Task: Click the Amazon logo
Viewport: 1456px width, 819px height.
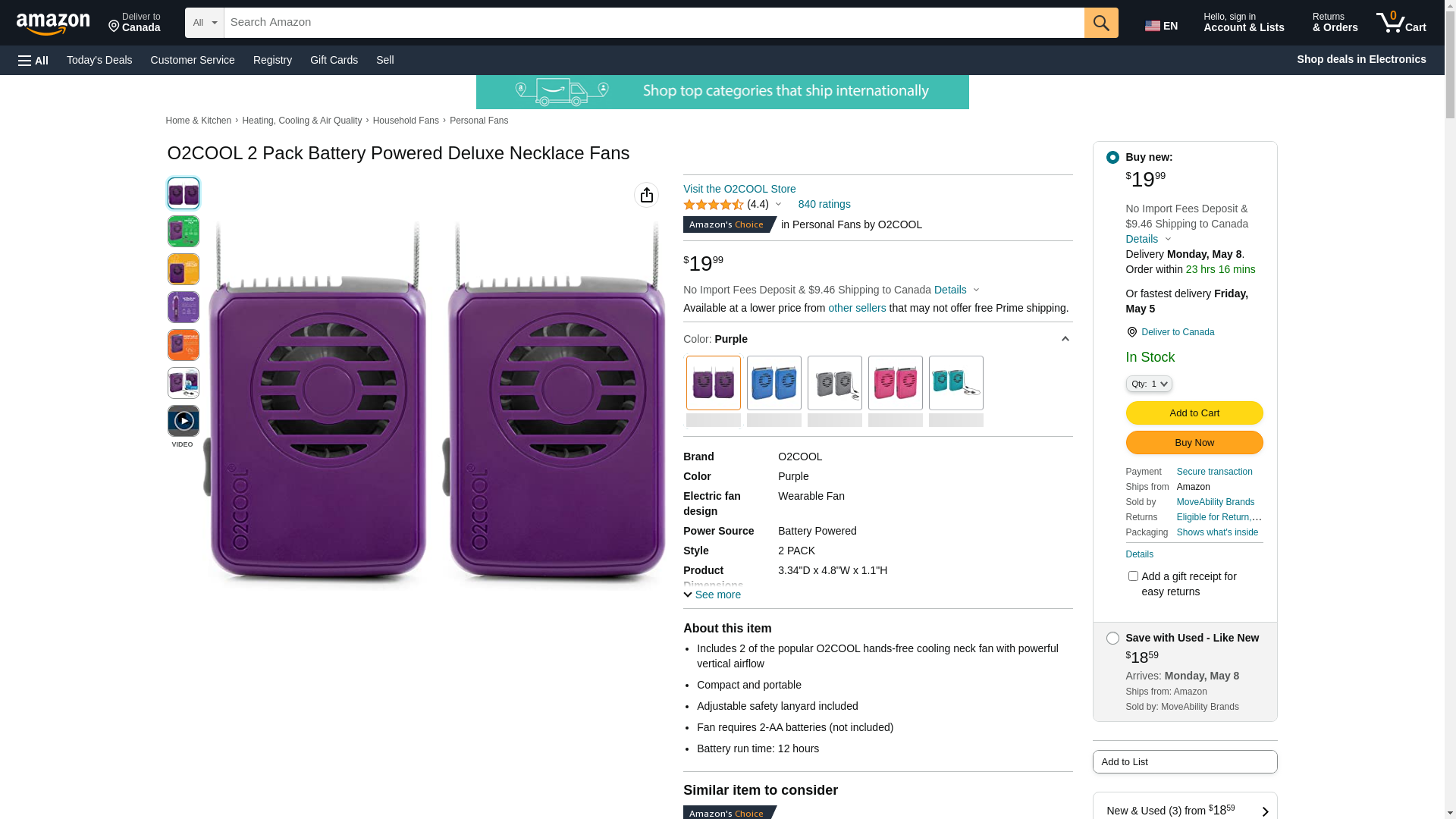Action: [x=53, y=24]
